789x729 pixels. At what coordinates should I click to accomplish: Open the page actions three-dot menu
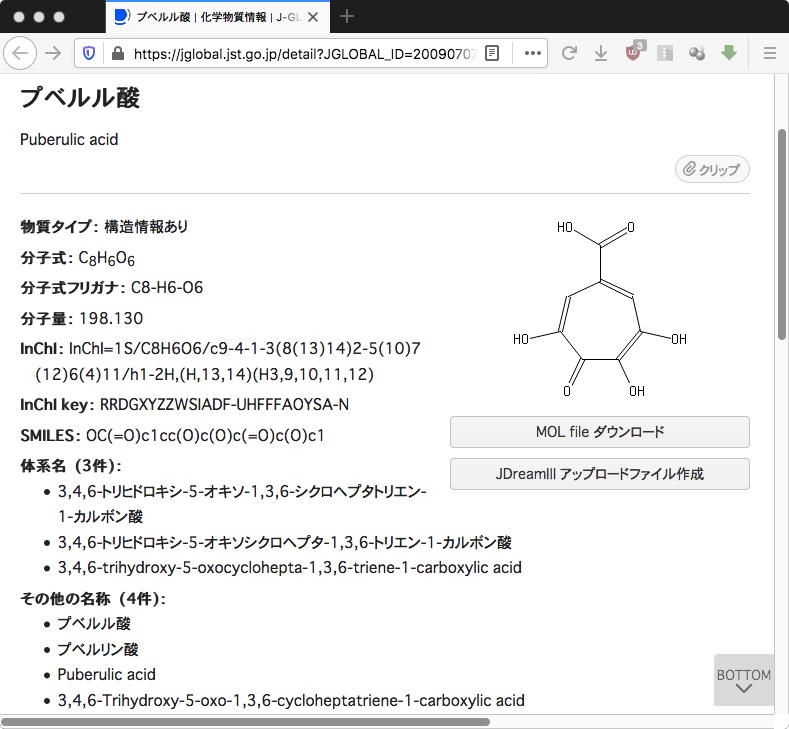(532, 53)
